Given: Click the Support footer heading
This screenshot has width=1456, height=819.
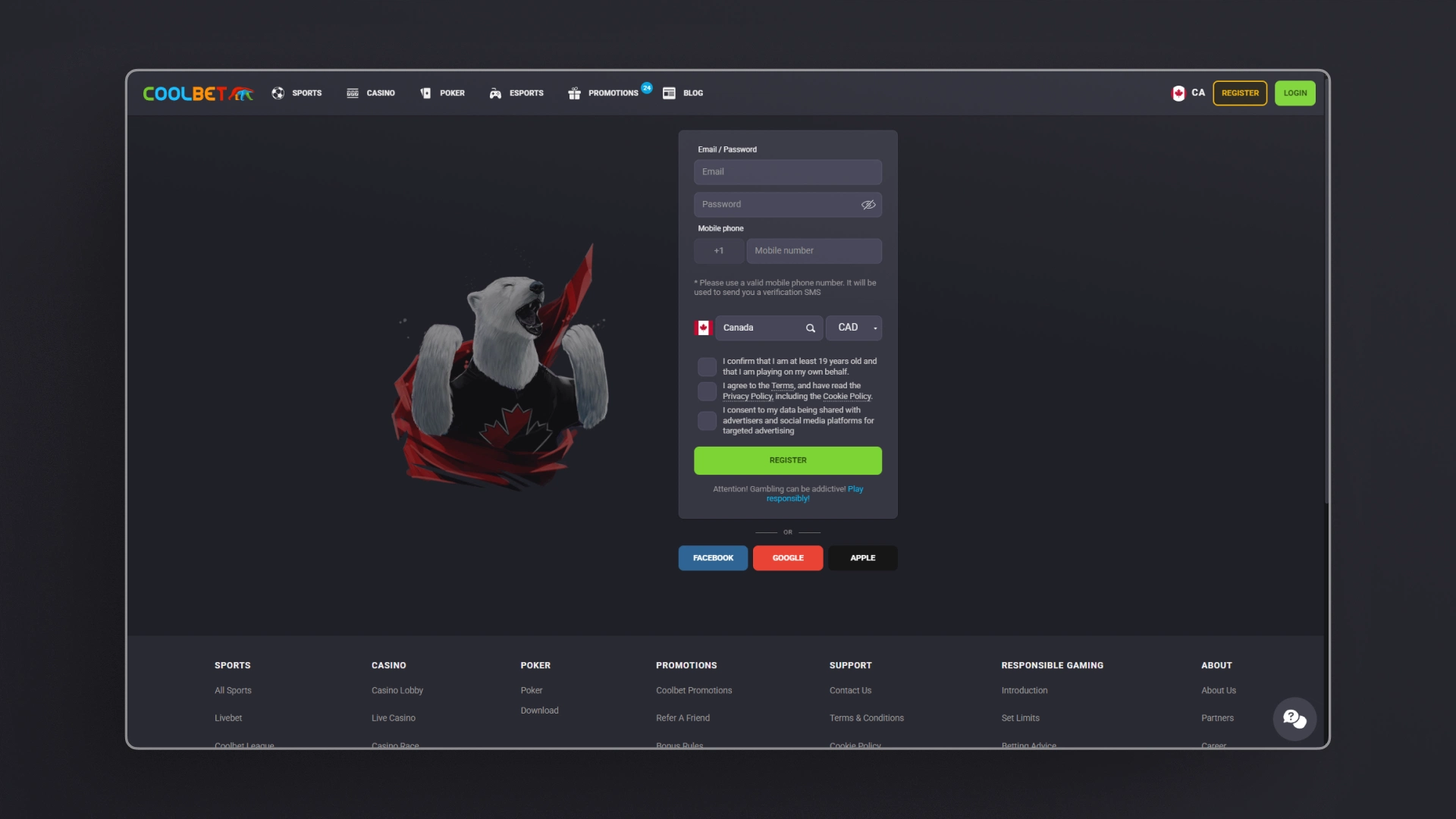Looking at the screenshot, I should pyautogui.click(x=851, y=666).
